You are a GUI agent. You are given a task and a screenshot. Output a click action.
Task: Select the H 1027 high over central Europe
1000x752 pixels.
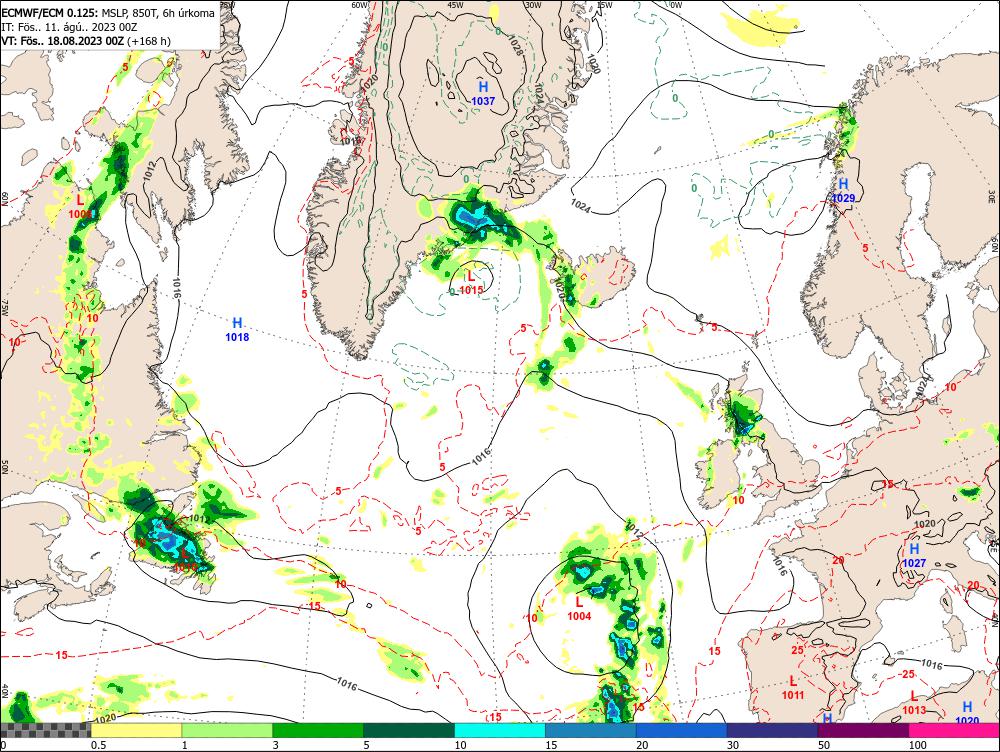point(914,556)
